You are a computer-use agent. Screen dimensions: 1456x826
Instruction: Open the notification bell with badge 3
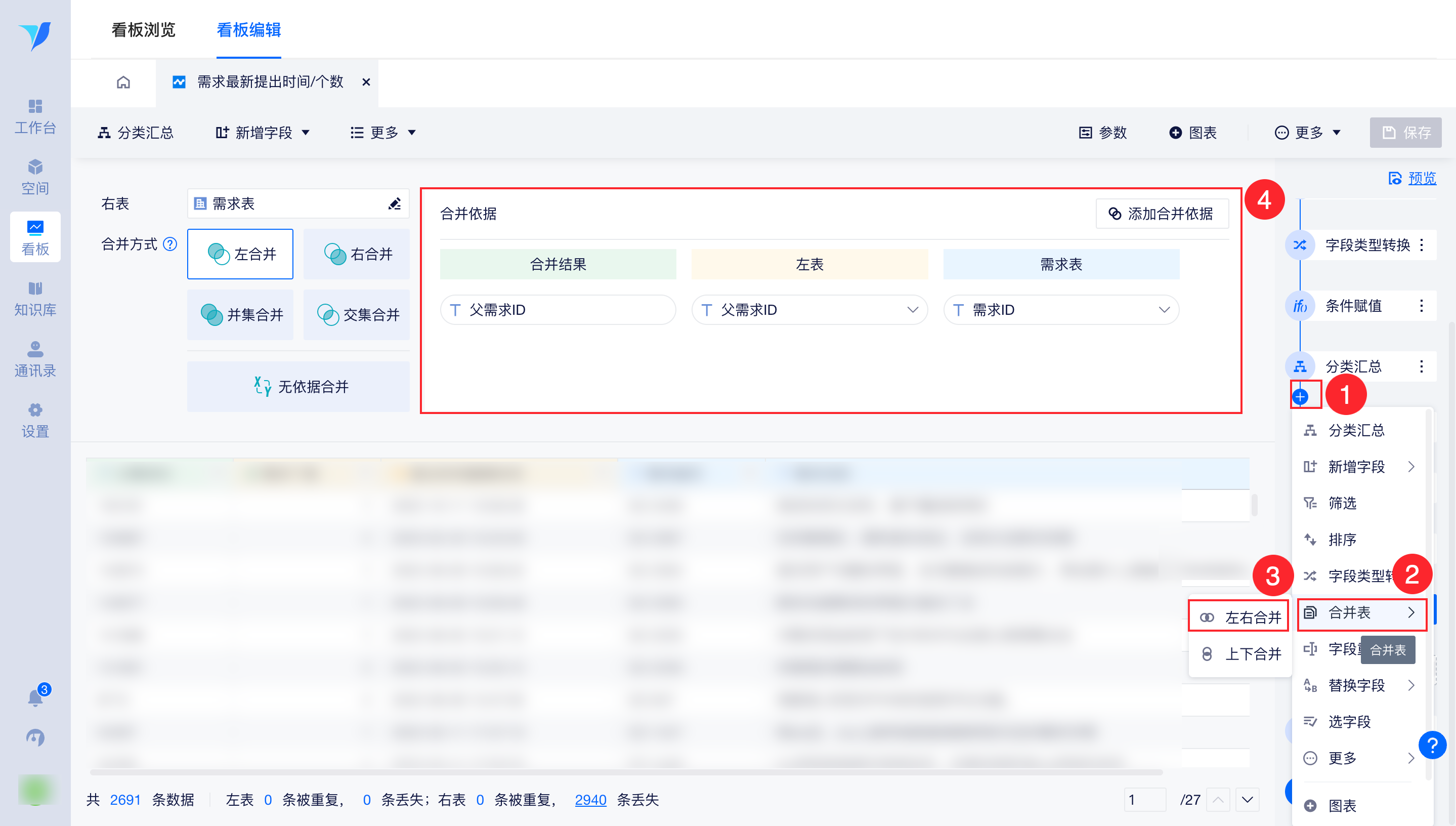36,696
